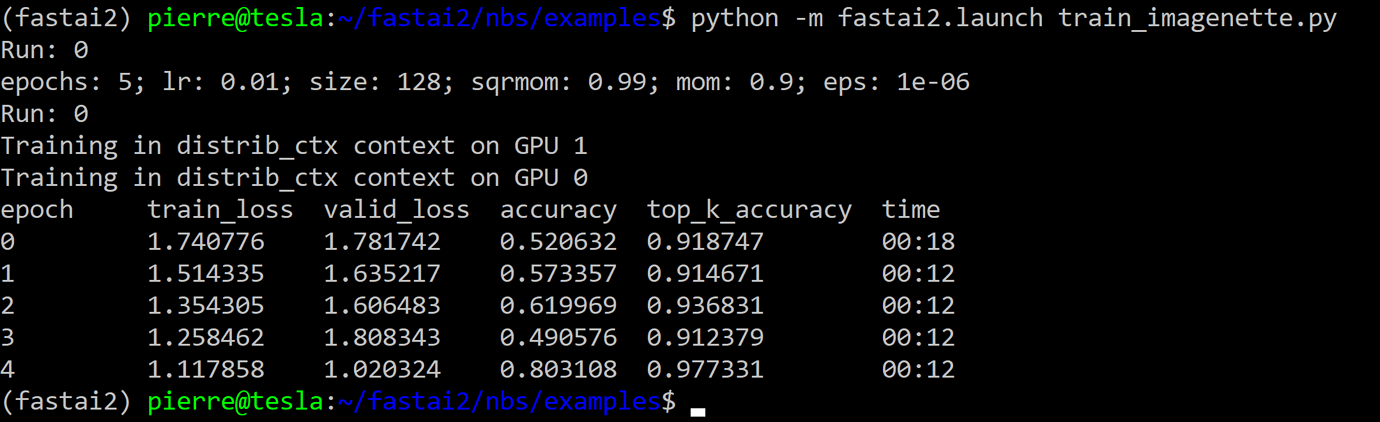The width and height of the screenshot is (1380, 422).
Task: Click the time column header
Action: (910, 210)
